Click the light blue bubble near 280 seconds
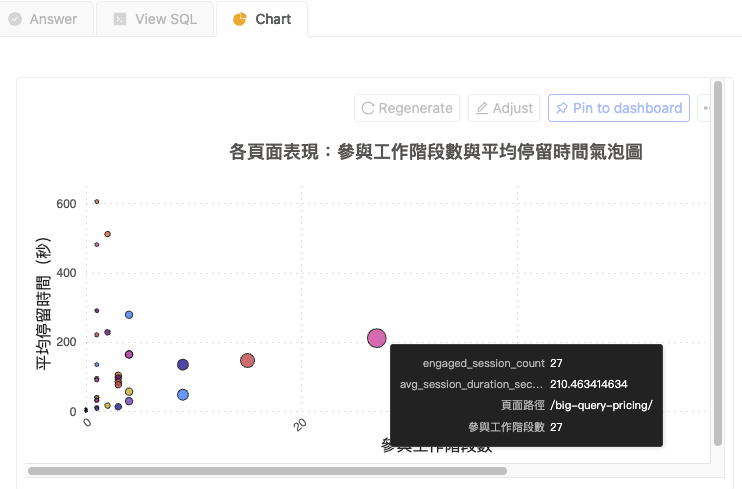 pos(129,315)
